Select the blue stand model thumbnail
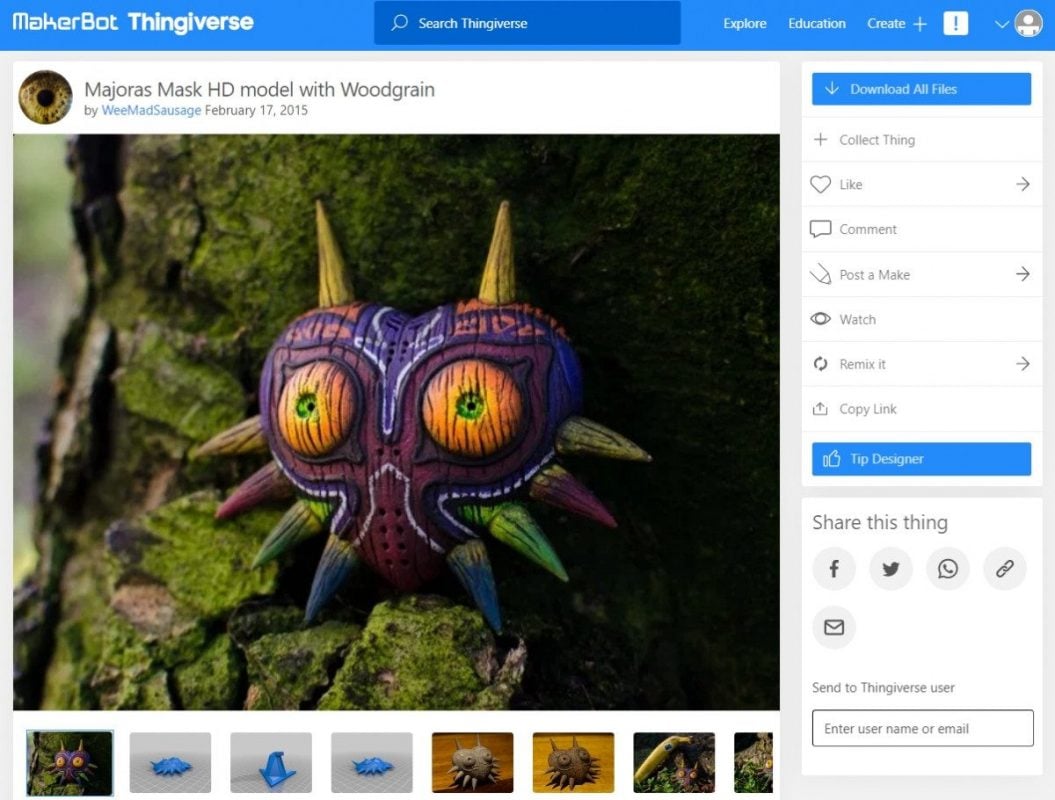The image size is (1055, 800). tap(271, 763)
